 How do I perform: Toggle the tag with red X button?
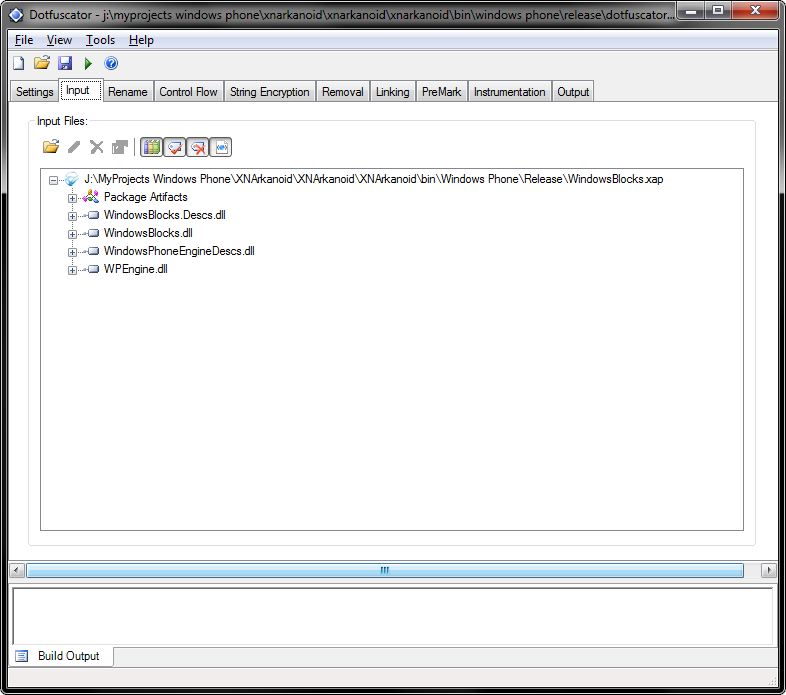tap(198, 147)
